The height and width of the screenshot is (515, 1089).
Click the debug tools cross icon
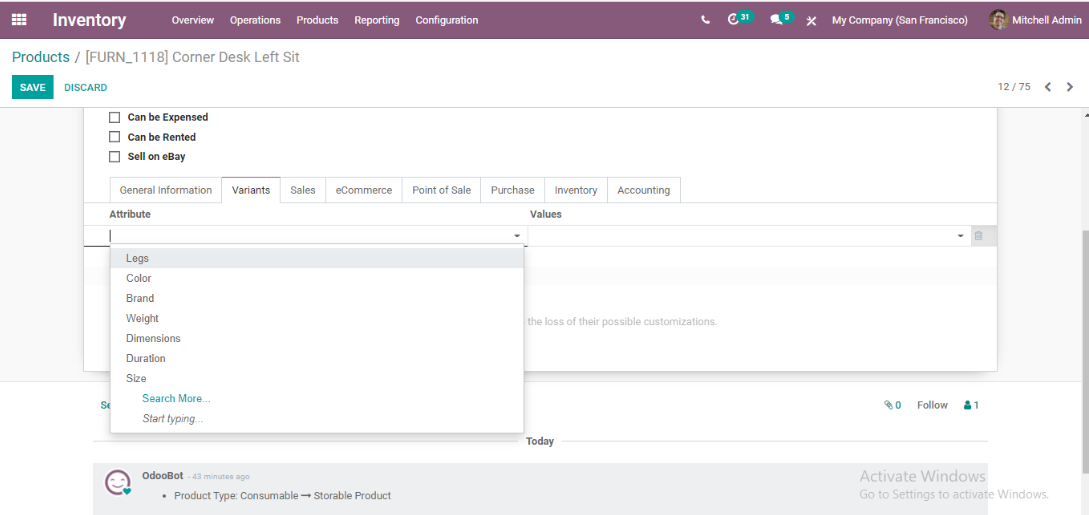811,21
